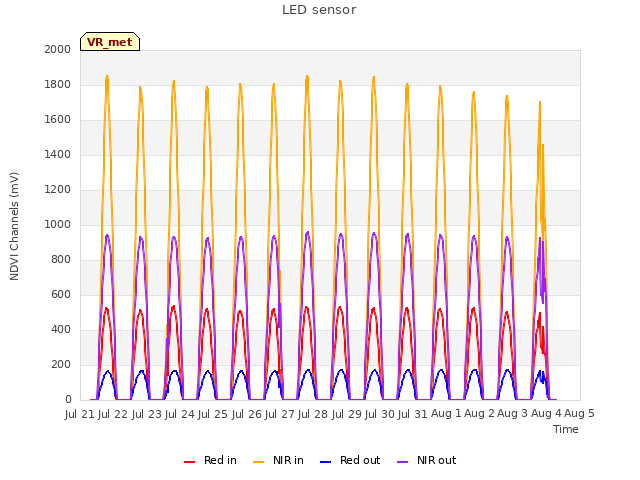Click the 0 y-axis tick label
Screen dimensions: 640x480
tap(68, 400)
